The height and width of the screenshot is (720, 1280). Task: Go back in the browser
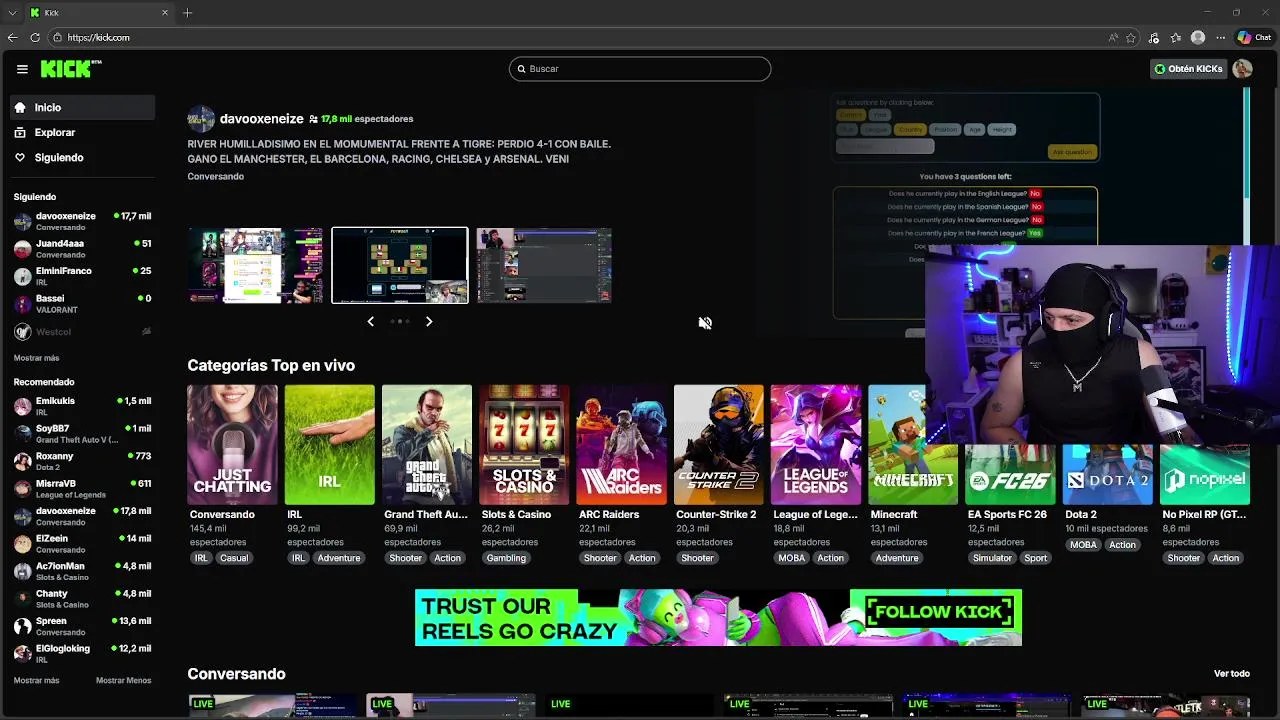12,38
